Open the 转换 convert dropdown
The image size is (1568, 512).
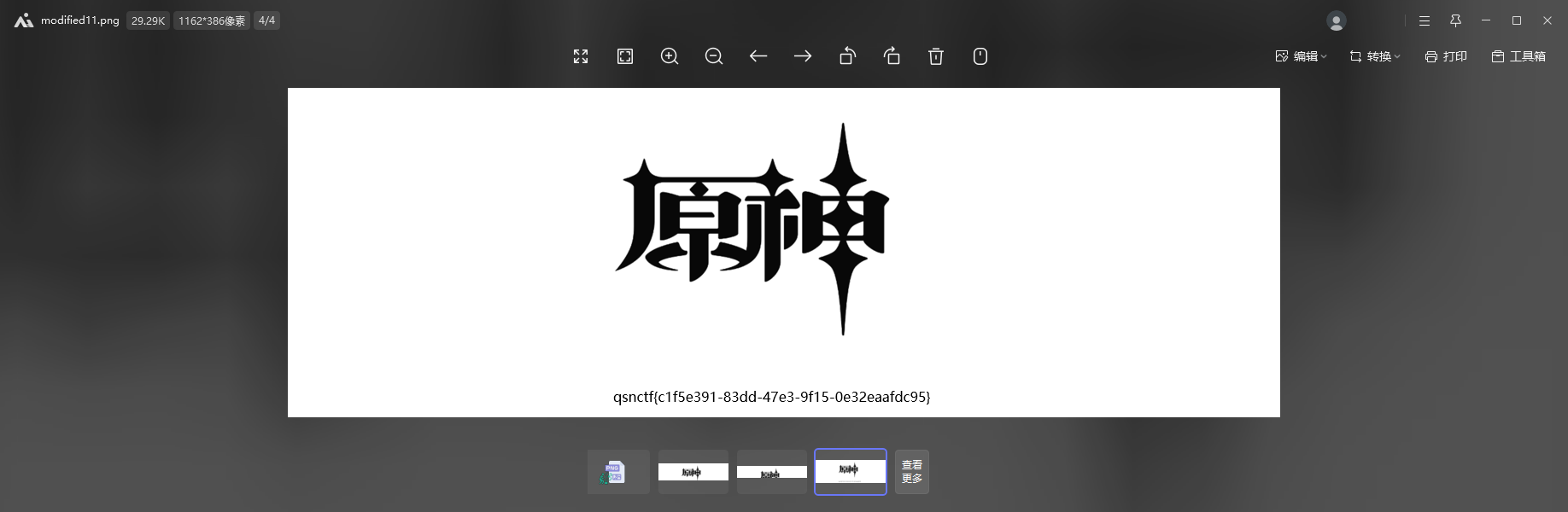click(1375, 56)
